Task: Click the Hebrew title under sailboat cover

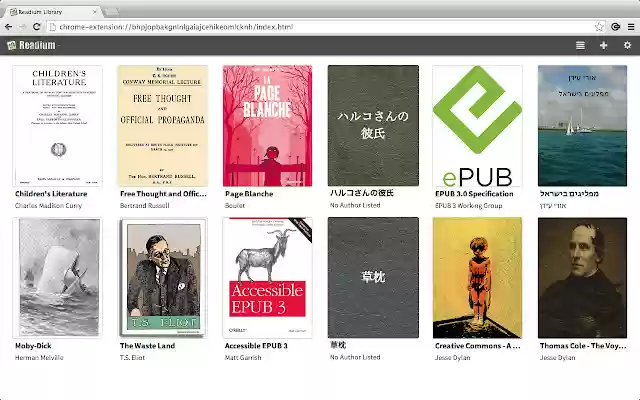Action: coord(569,193)
